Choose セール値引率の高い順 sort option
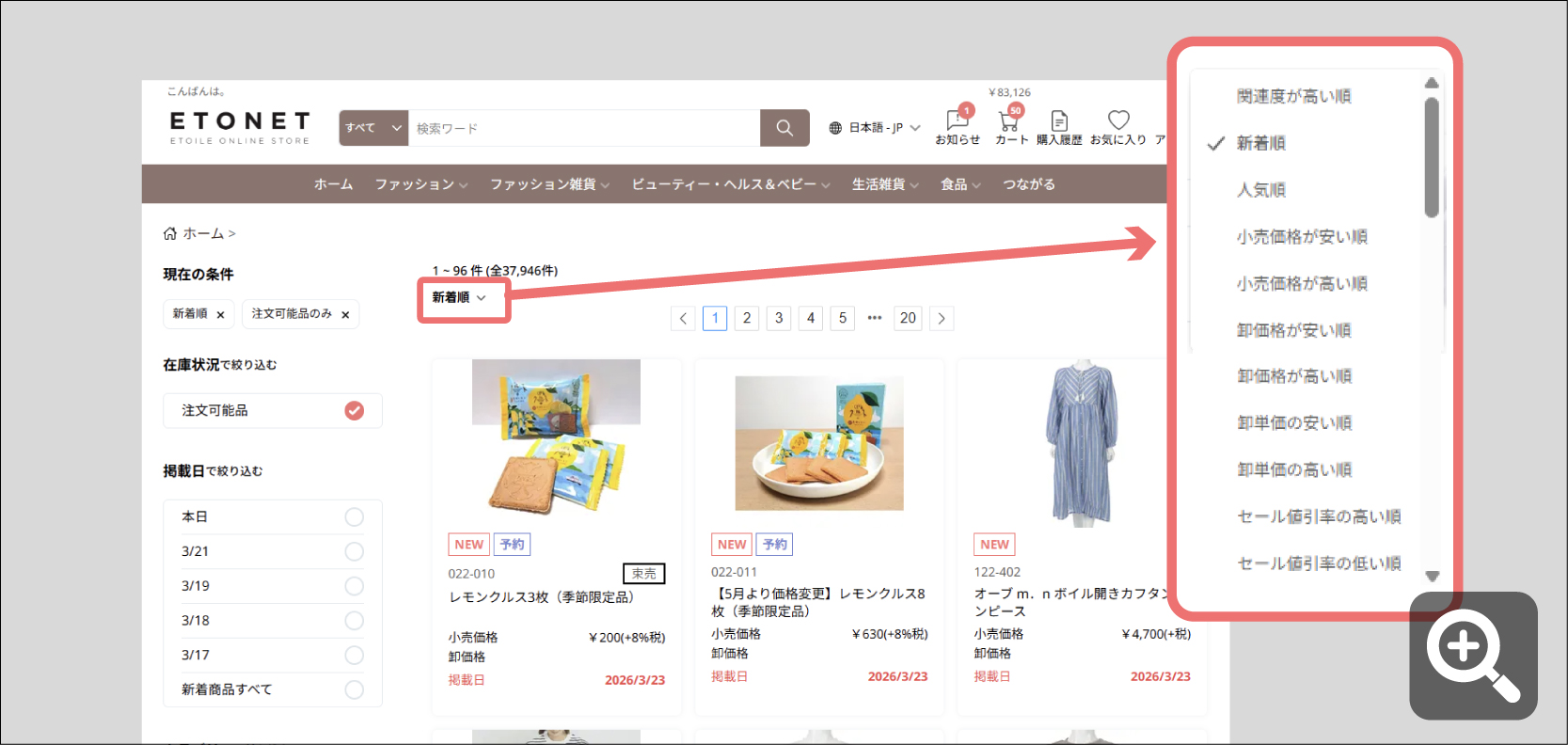This screenshot has height=745, width=1568. click(1319, 516)
